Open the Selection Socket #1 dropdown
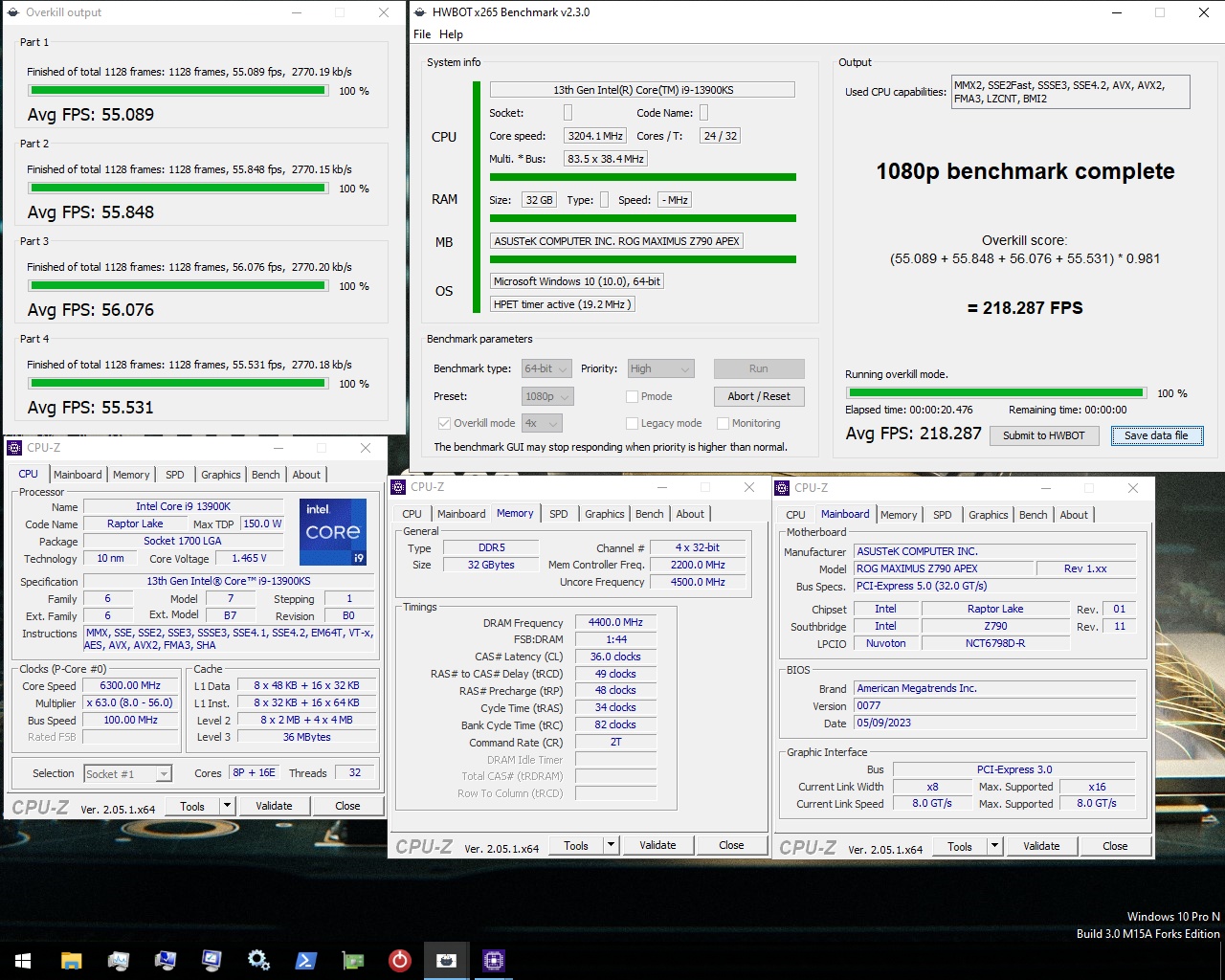Image resolution: width=1225 pixels, height=980 pixels. point(127,773)
